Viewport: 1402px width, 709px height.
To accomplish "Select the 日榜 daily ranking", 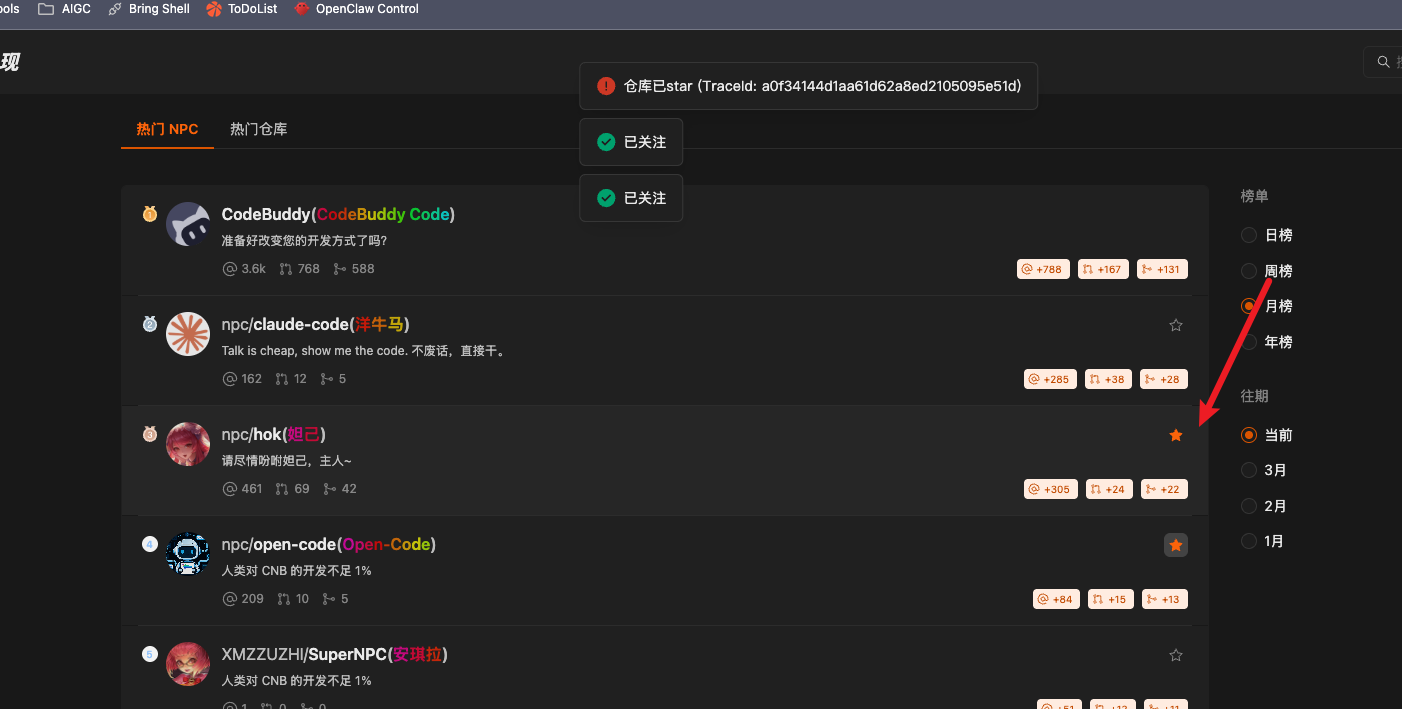I will click(x=1249, y=235).
